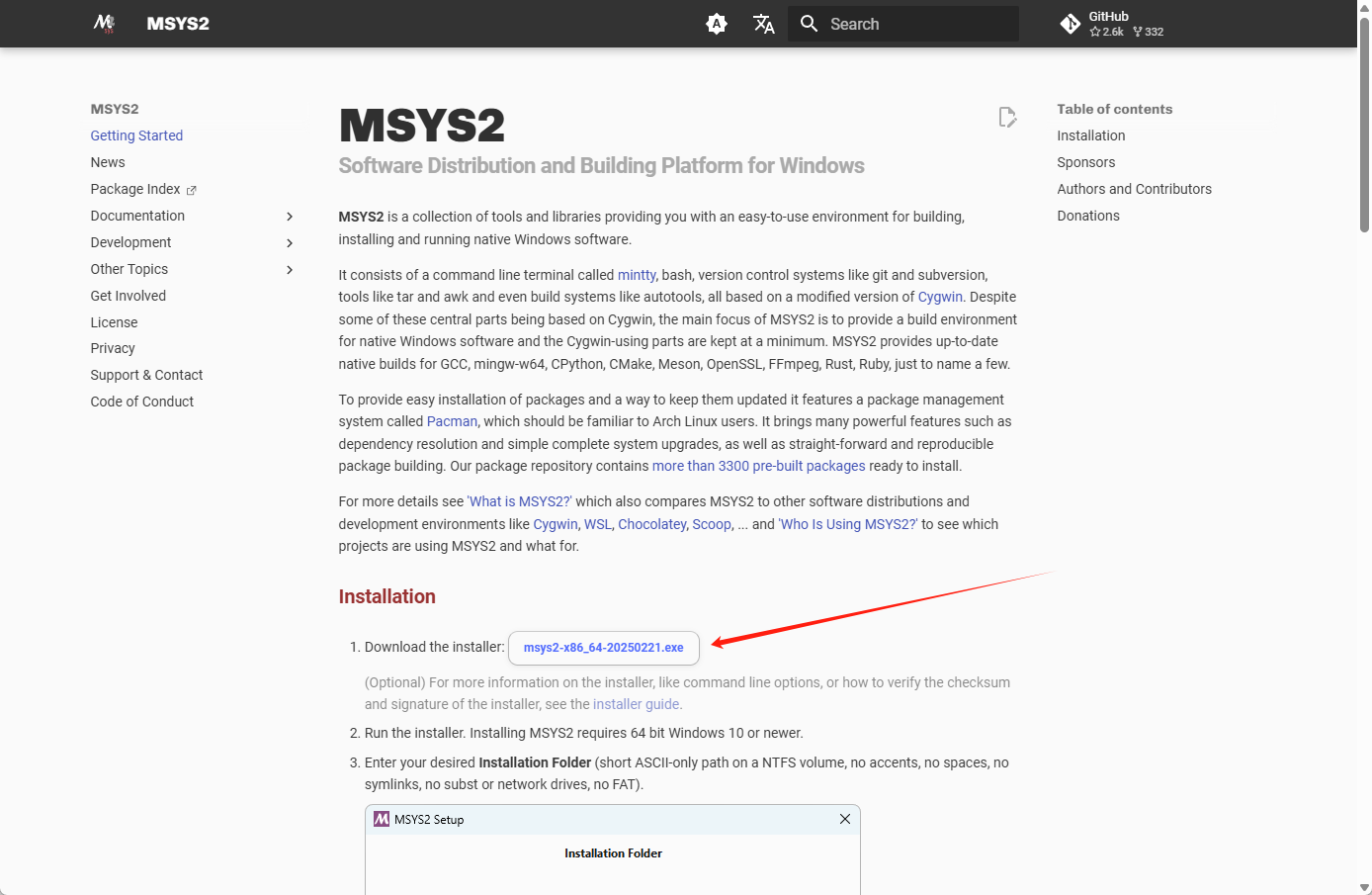Download the msys2-x86_64-20250221.exe installer
This screenshot has width=1372, height=895.
click(603, 648)
